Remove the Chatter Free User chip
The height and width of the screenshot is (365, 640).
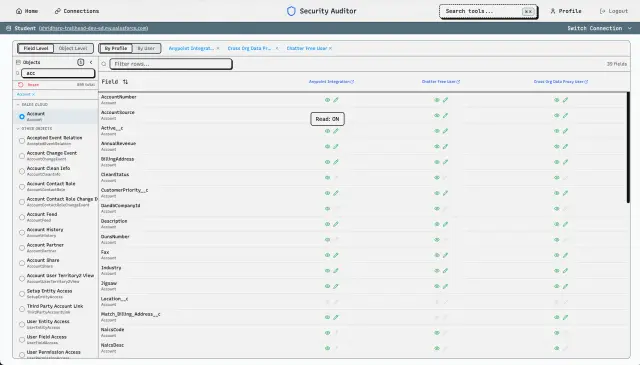[x=330, y=48]
